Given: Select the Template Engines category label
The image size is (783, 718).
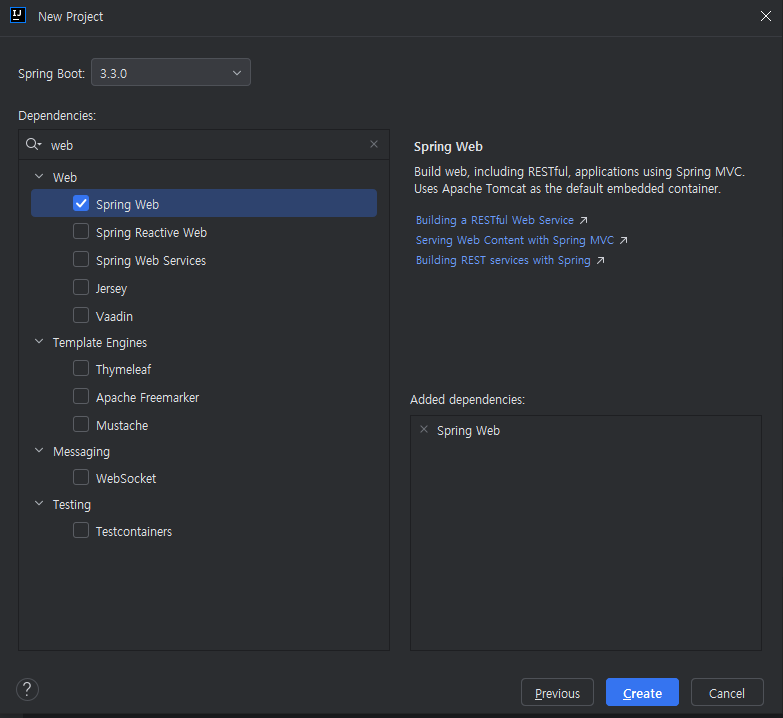Looking at the screenshot, I should [100, 343].
